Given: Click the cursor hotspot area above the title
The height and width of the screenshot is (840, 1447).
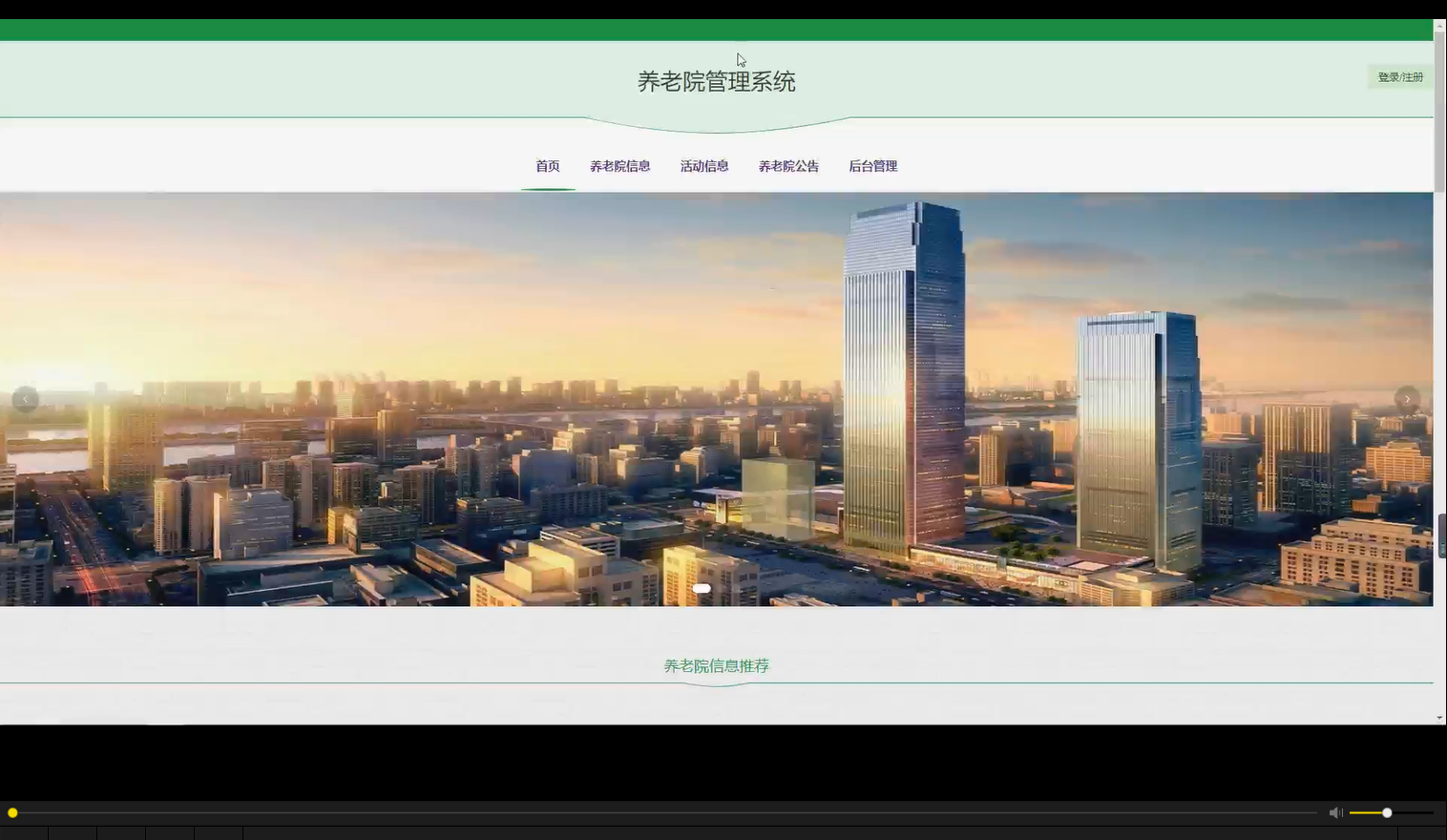Looking at the screenshot, I should [740, 59].
